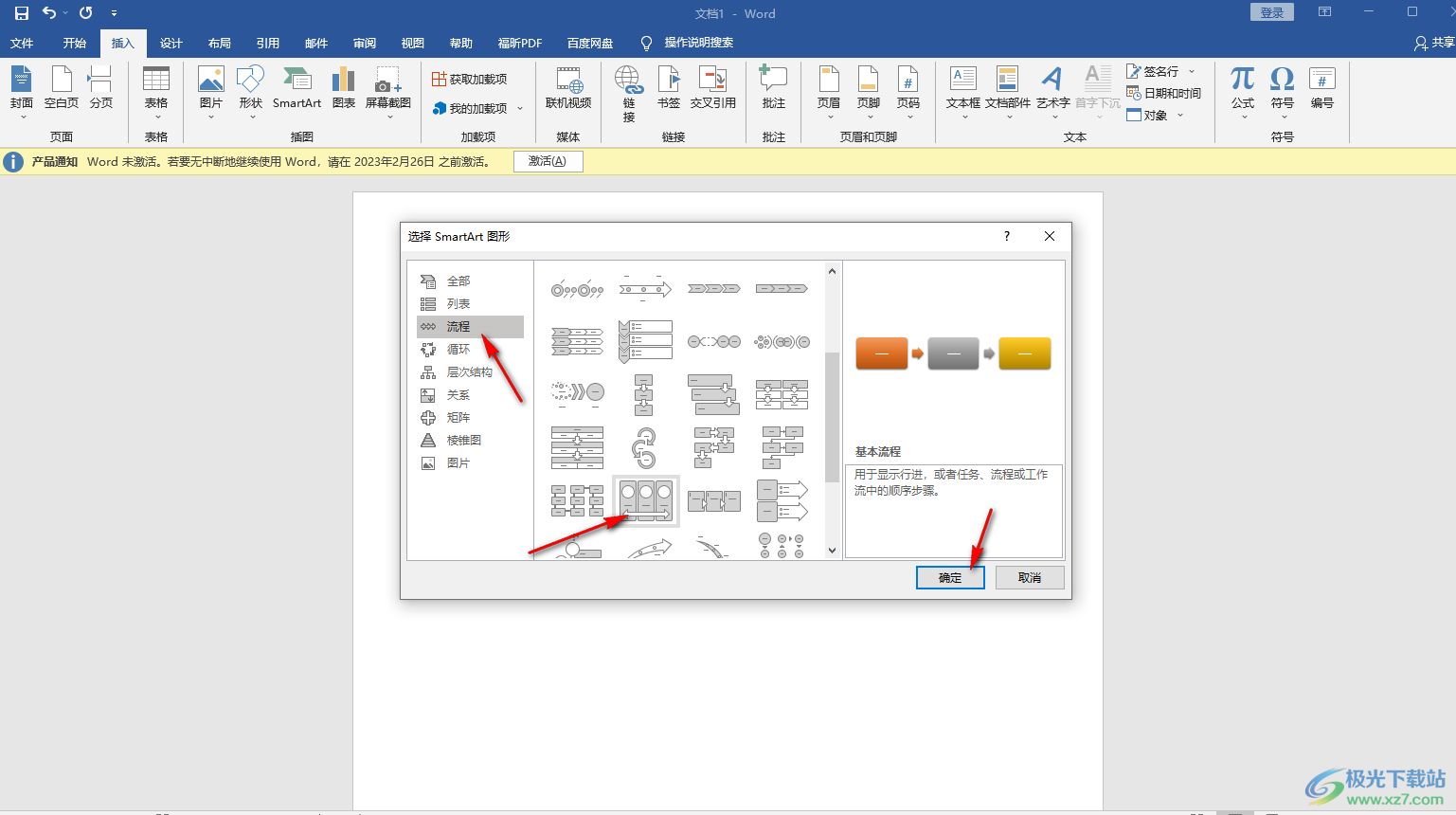Select Matrix (矩阵) category

coord(470,418)
